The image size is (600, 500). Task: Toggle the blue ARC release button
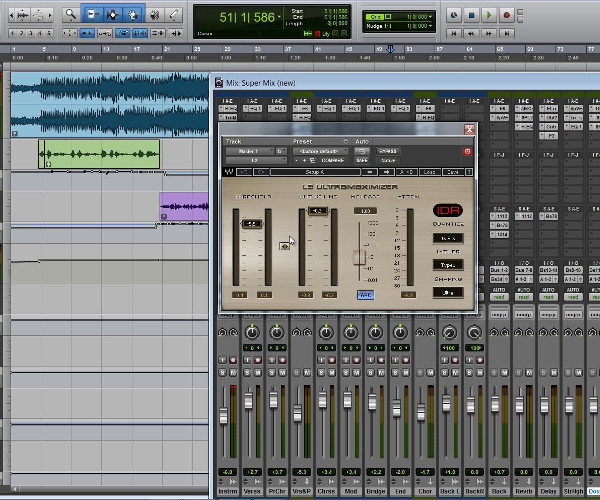365,294
